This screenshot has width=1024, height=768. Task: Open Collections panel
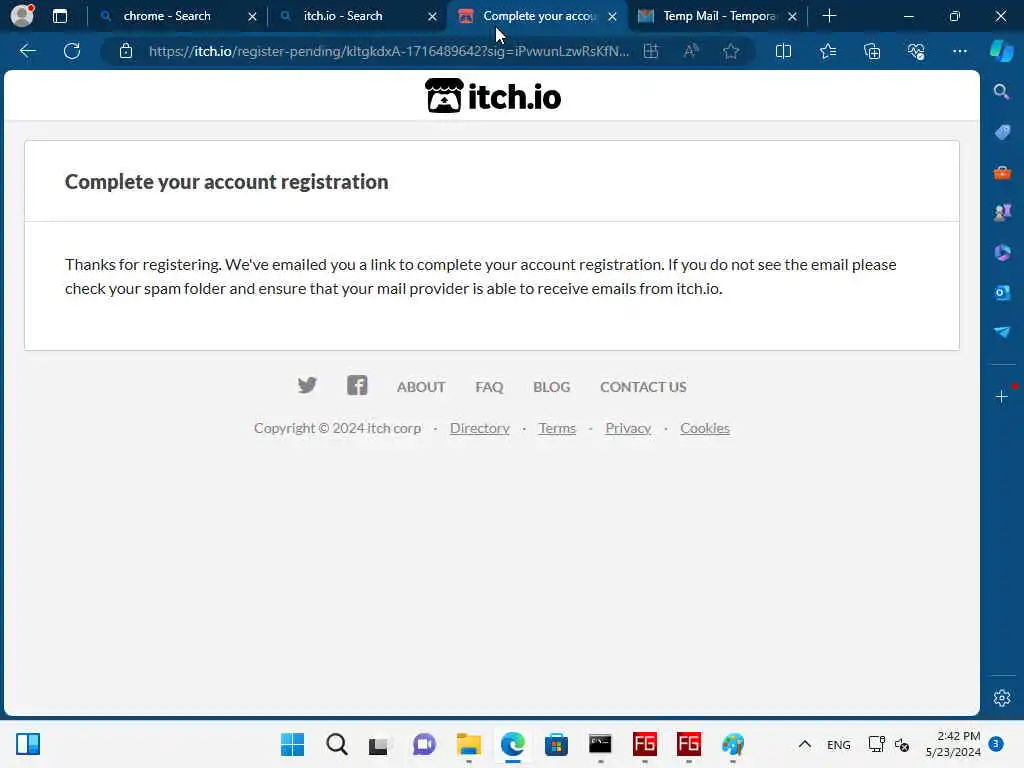coord(872,51)
